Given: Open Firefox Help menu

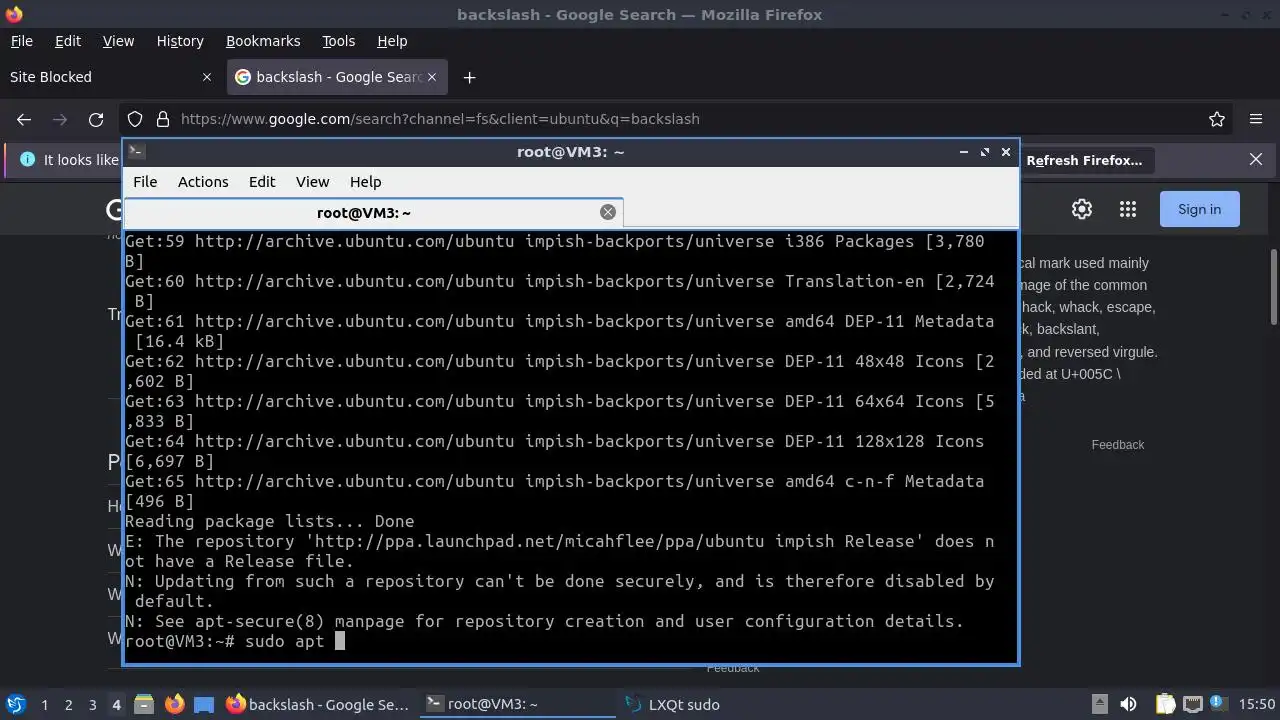Looking at the screenshot, I should 392,41.
